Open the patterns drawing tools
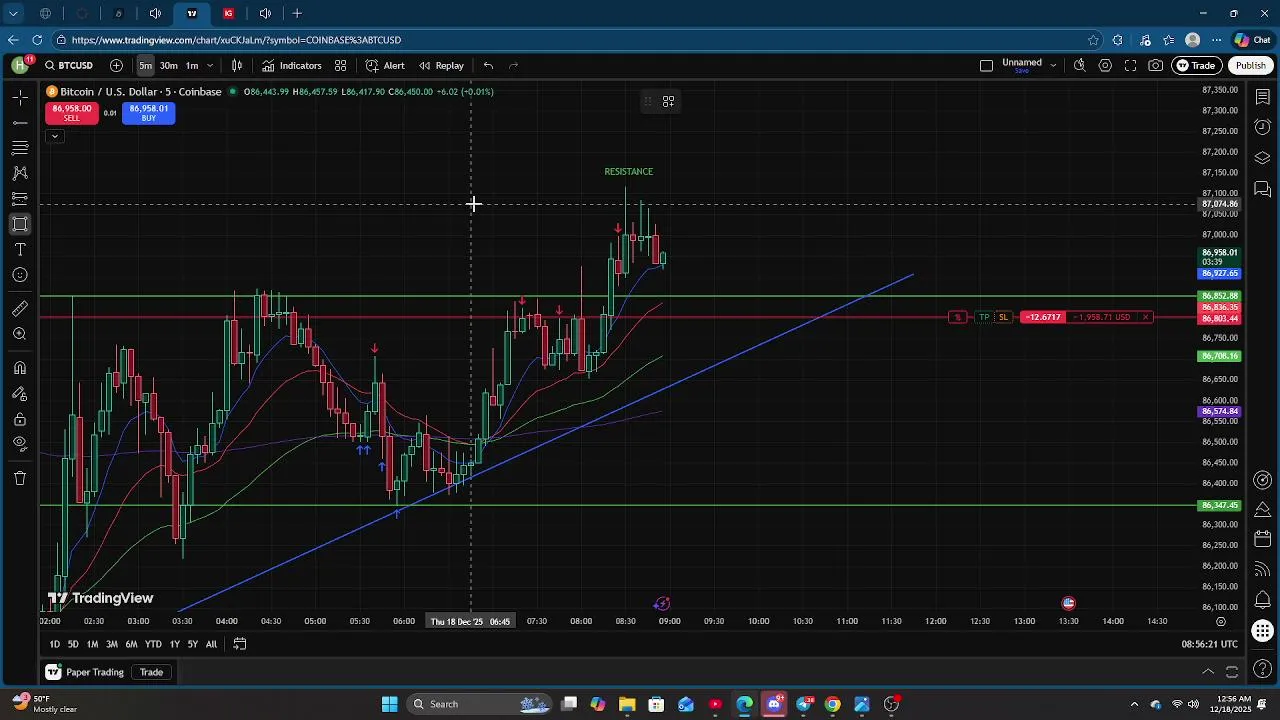 (20, 173)
